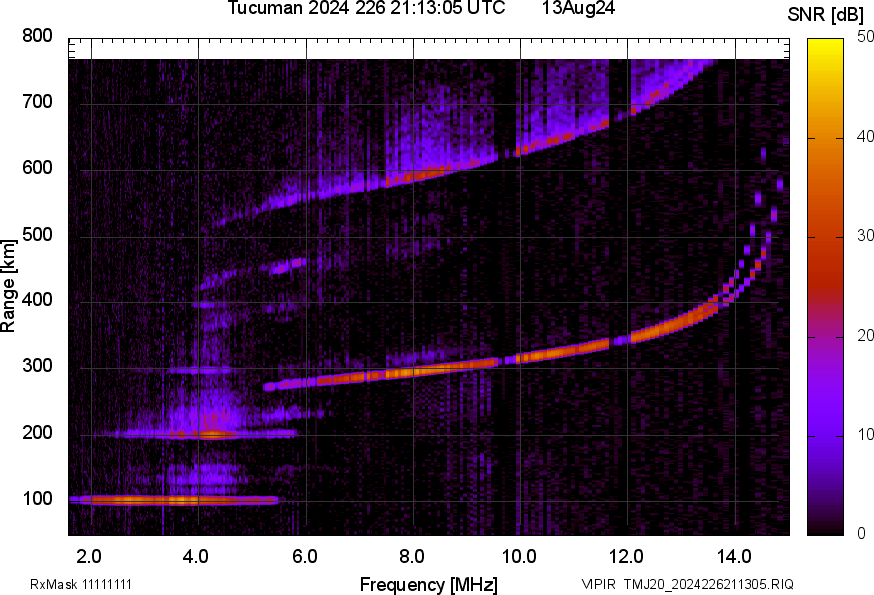Click the date label "13Aug24"
The image size is (874, 595).
pyautogui.click(x=578, y=9)
